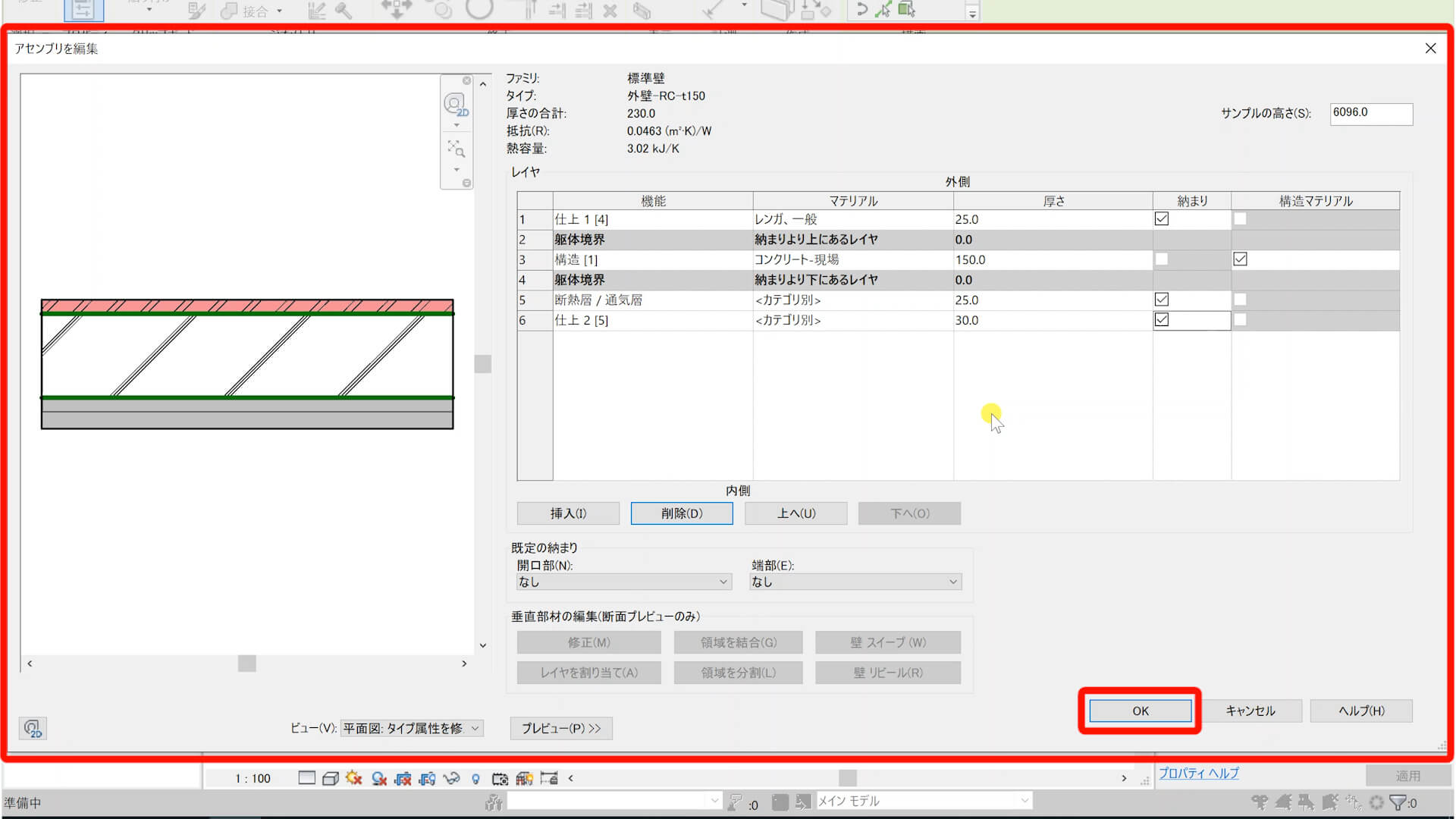1456x819 pixels.
Task: Toggle structural material checkbox for 構造 [1] row
Action: 1240,259
